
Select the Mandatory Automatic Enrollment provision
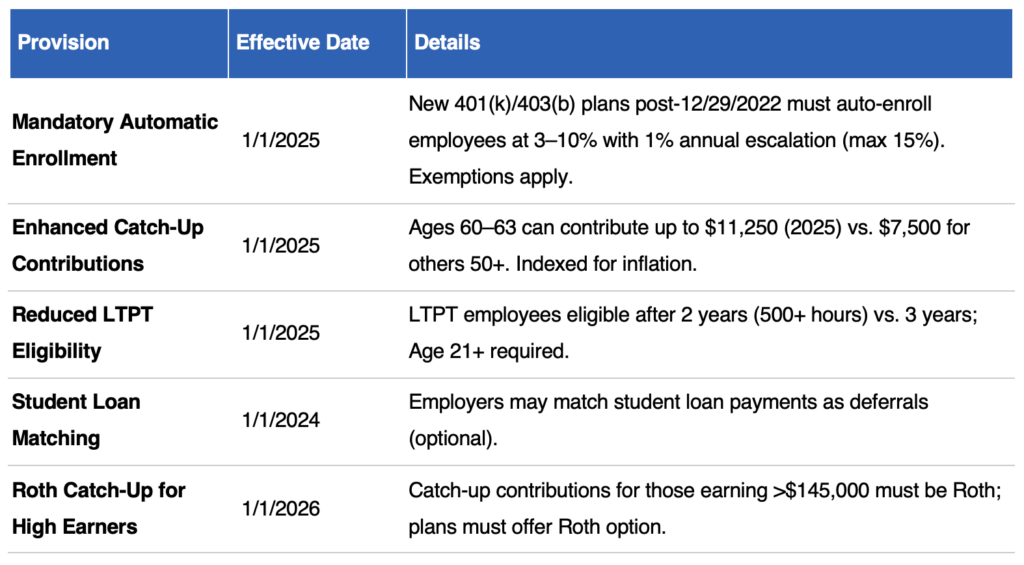click(x=114, y=140)
